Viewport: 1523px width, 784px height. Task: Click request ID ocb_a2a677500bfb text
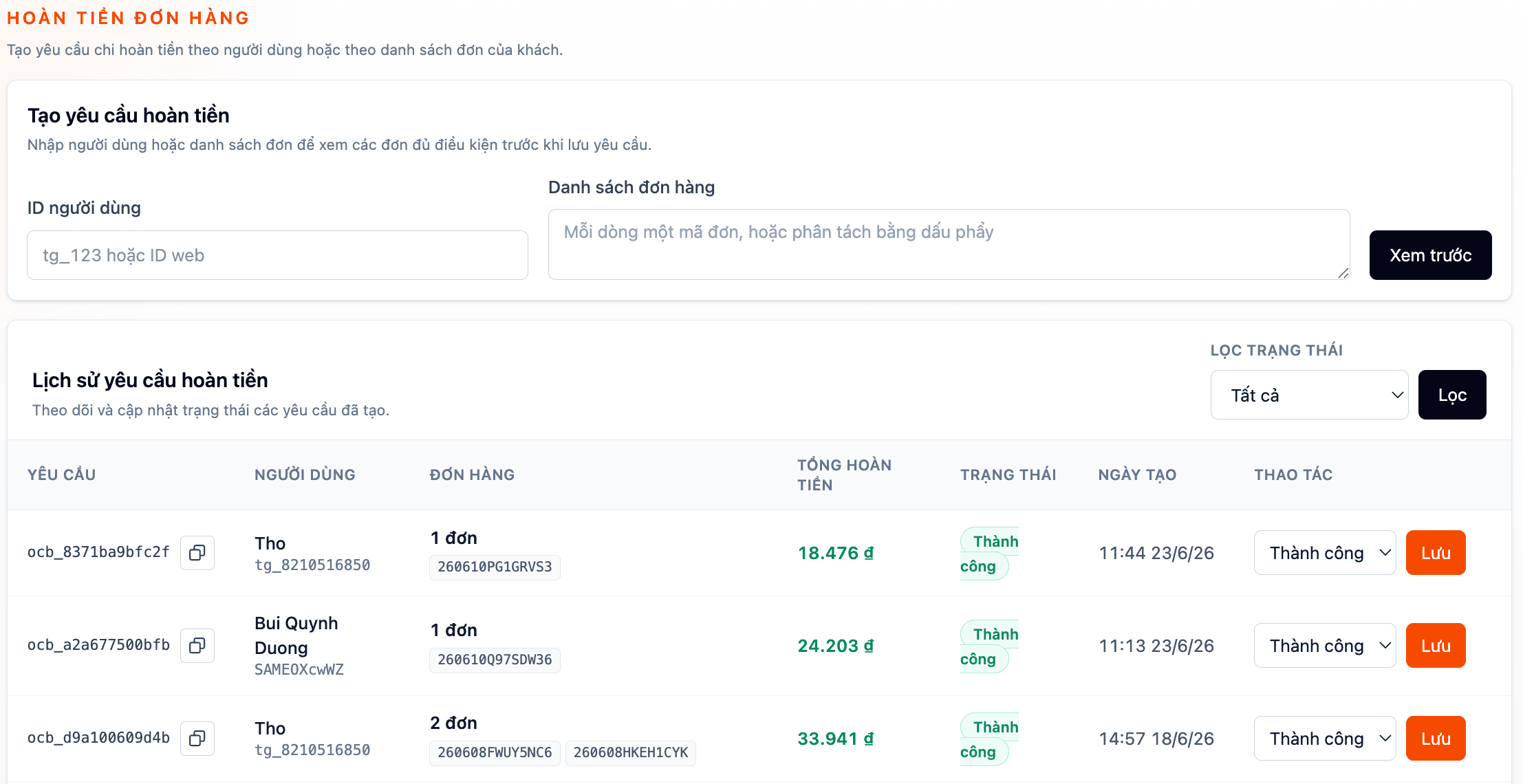(x=98, y=645)
